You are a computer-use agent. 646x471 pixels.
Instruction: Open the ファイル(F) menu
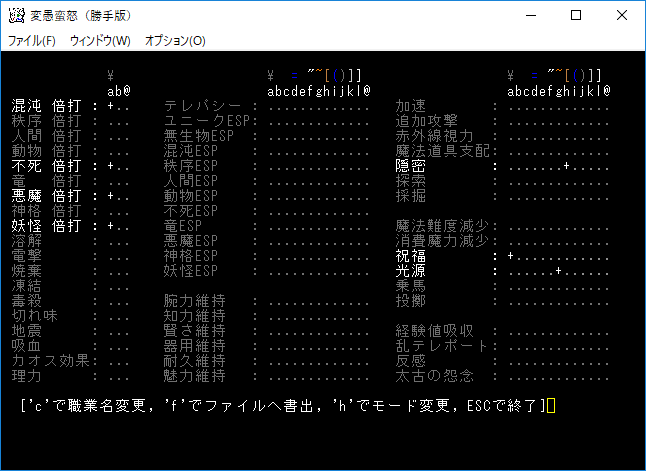click(x=32, y=41)
